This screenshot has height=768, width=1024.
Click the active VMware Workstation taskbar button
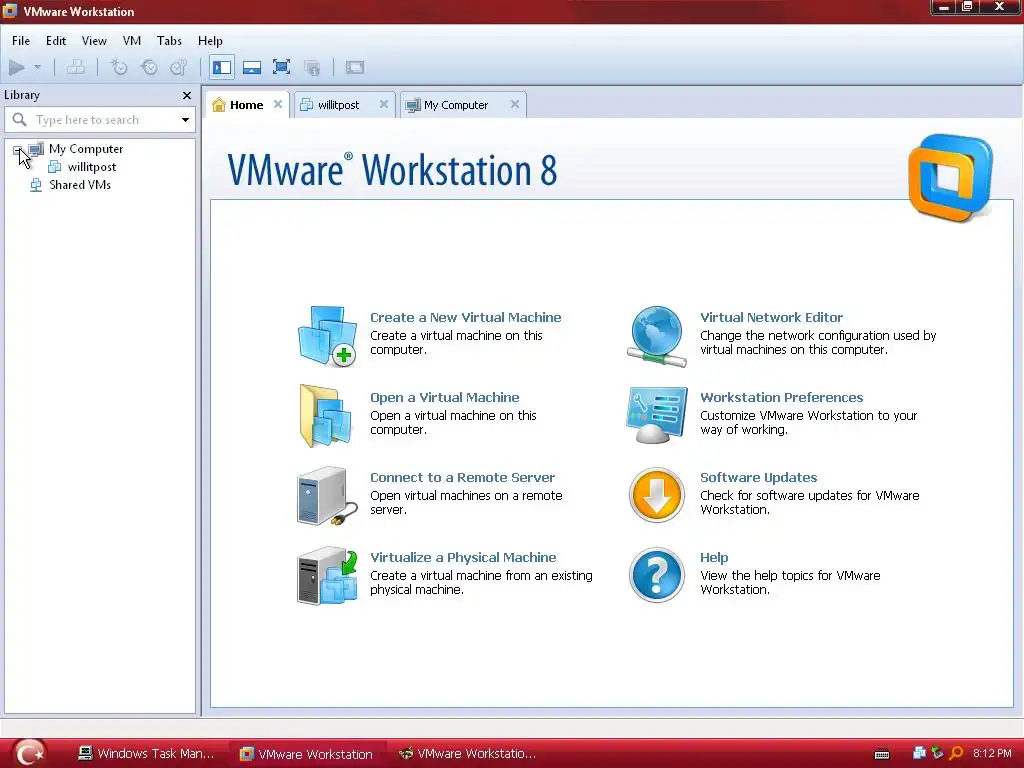pos(308,754)
